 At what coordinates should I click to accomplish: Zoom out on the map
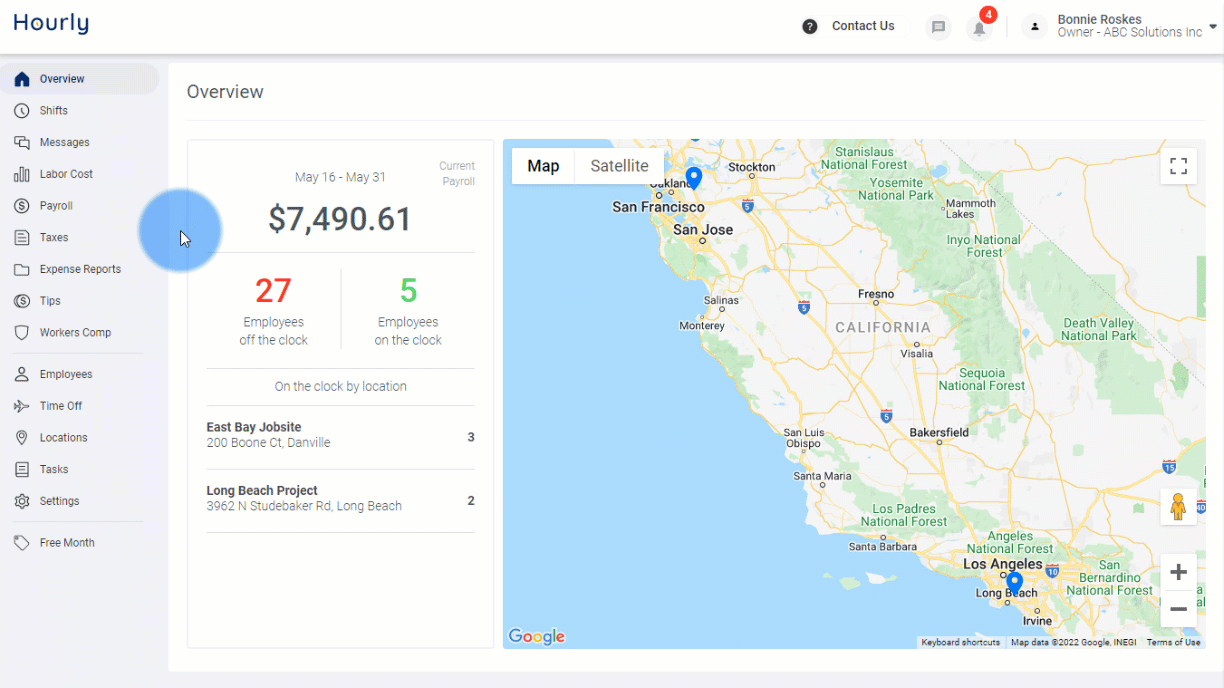point(1179,609)
